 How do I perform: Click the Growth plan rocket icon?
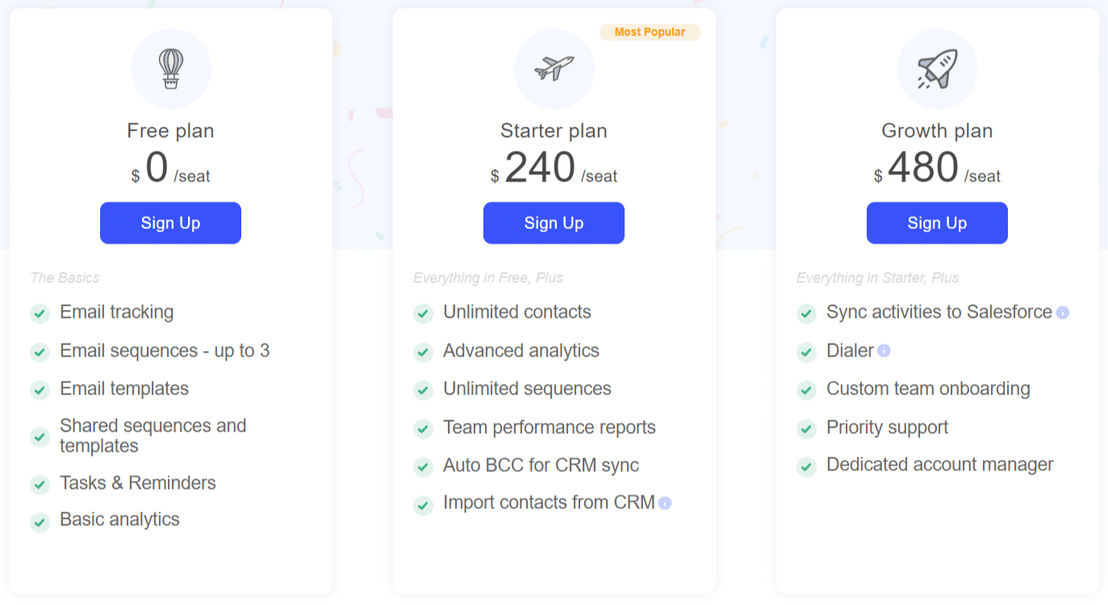[937, 69]
